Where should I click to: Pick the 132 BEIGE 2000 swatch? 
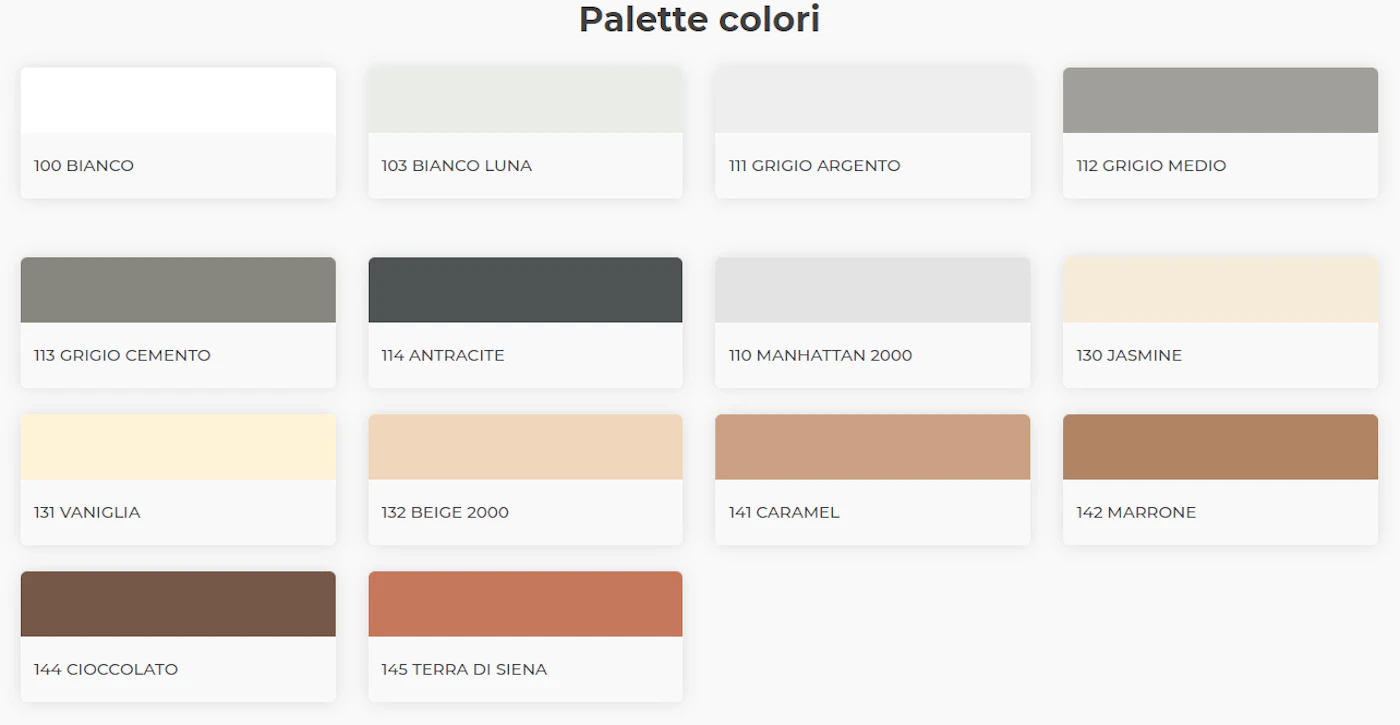[x=526, y=447]
